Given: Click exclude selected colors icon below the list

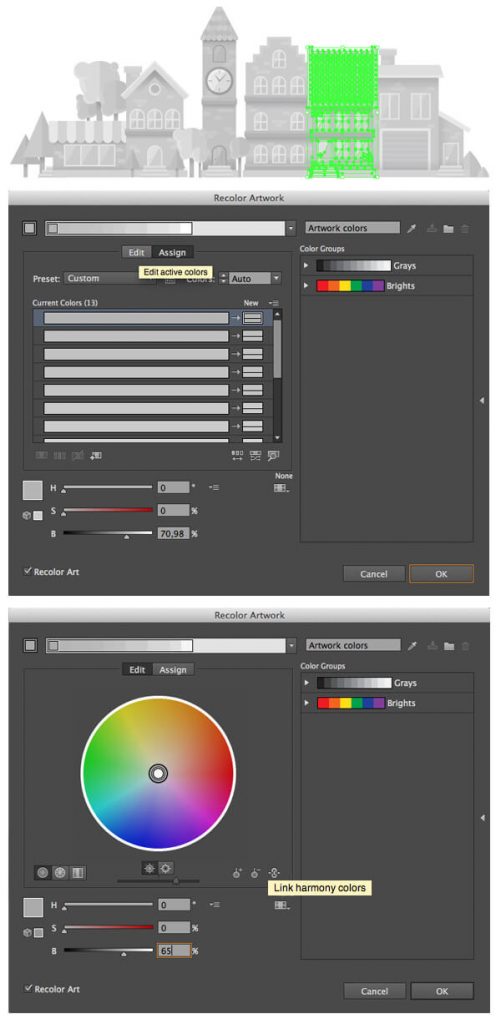Looking at the screenshot, I should pyautogui.click(x=78, y=456).
